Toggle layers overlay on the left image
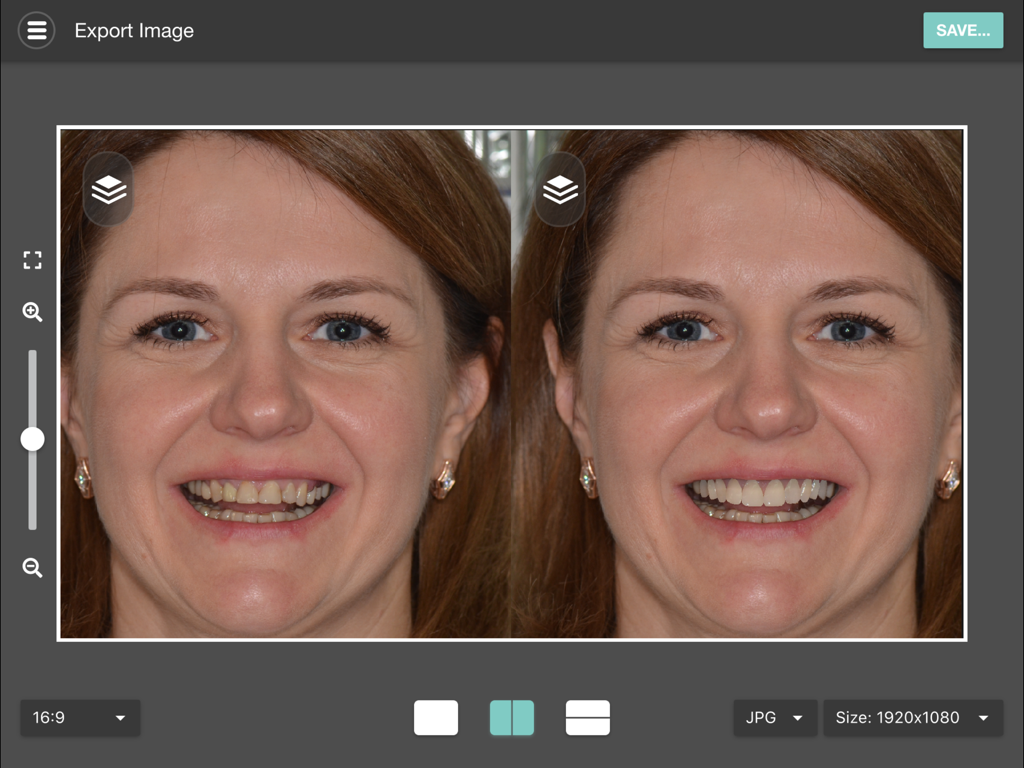This screenshot has height=768, width=1024. [106, 189]
